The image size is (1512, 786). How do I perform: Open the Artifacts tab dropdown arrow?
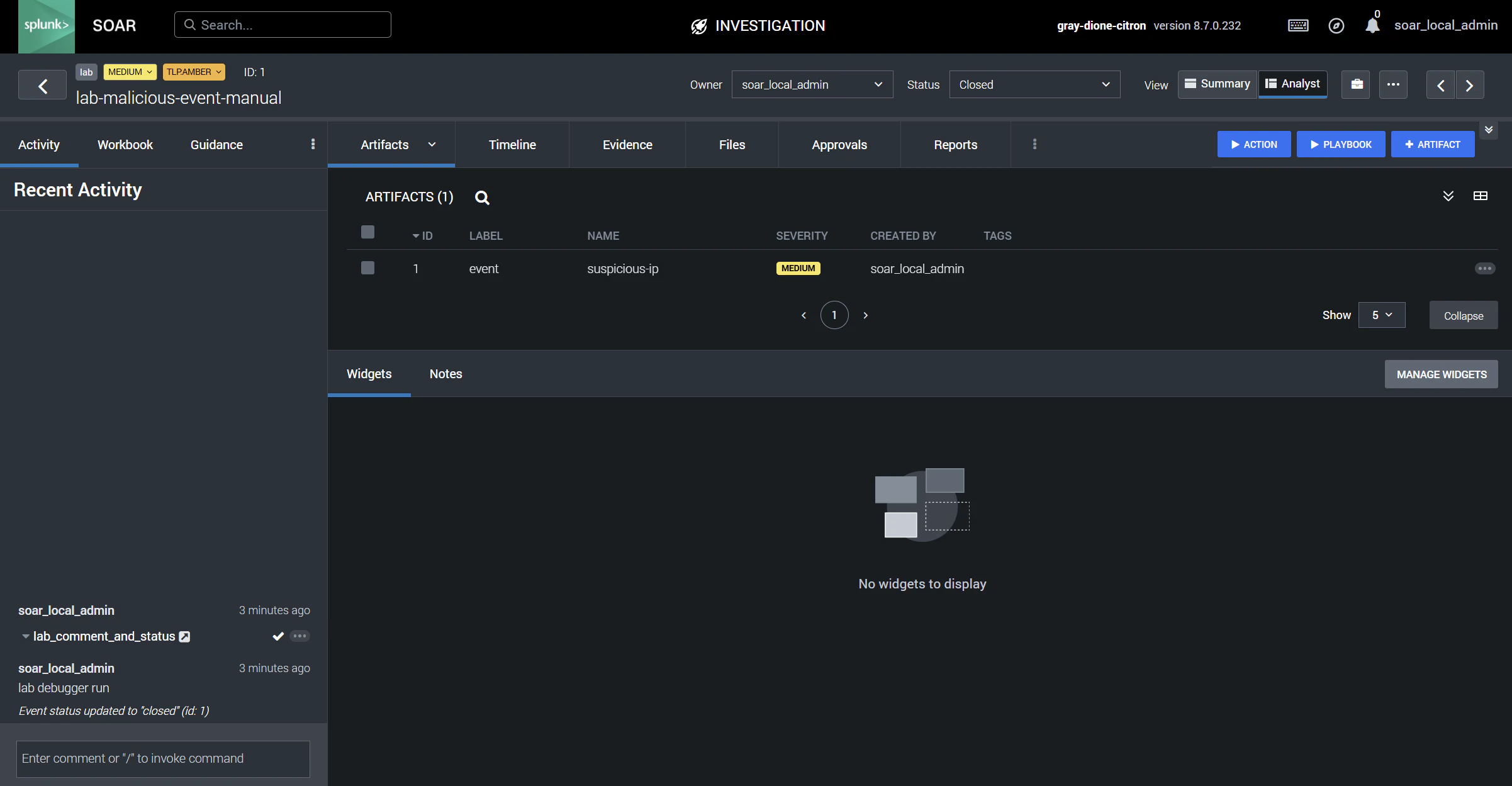(x=432, y=145)
